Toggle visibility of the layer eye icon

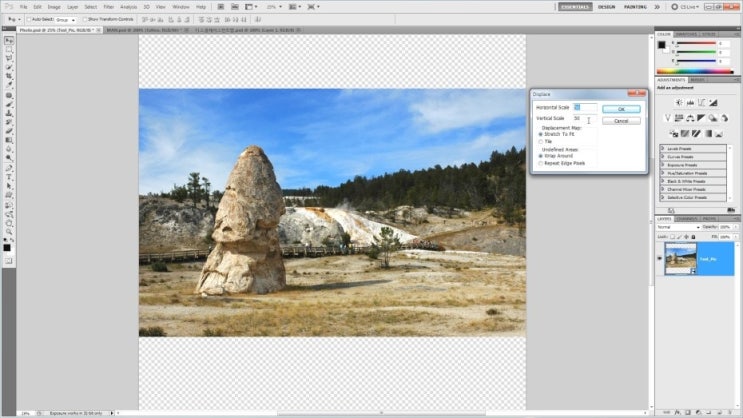tap(659, 258)
